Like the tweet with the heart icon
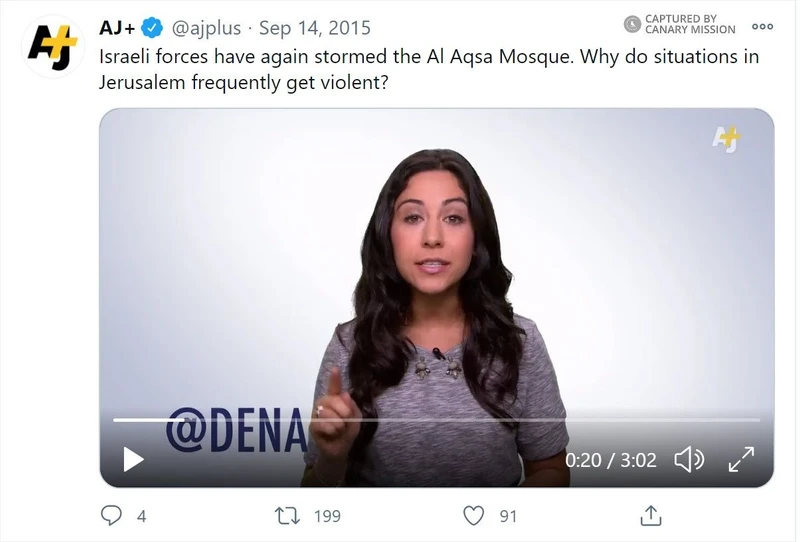This screenshot has height=542, width=800. (x=473, y=515)
